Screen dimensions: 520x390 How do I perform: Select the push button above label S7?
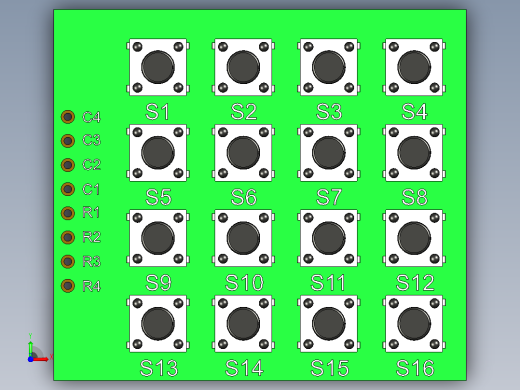tap(329, 153)
